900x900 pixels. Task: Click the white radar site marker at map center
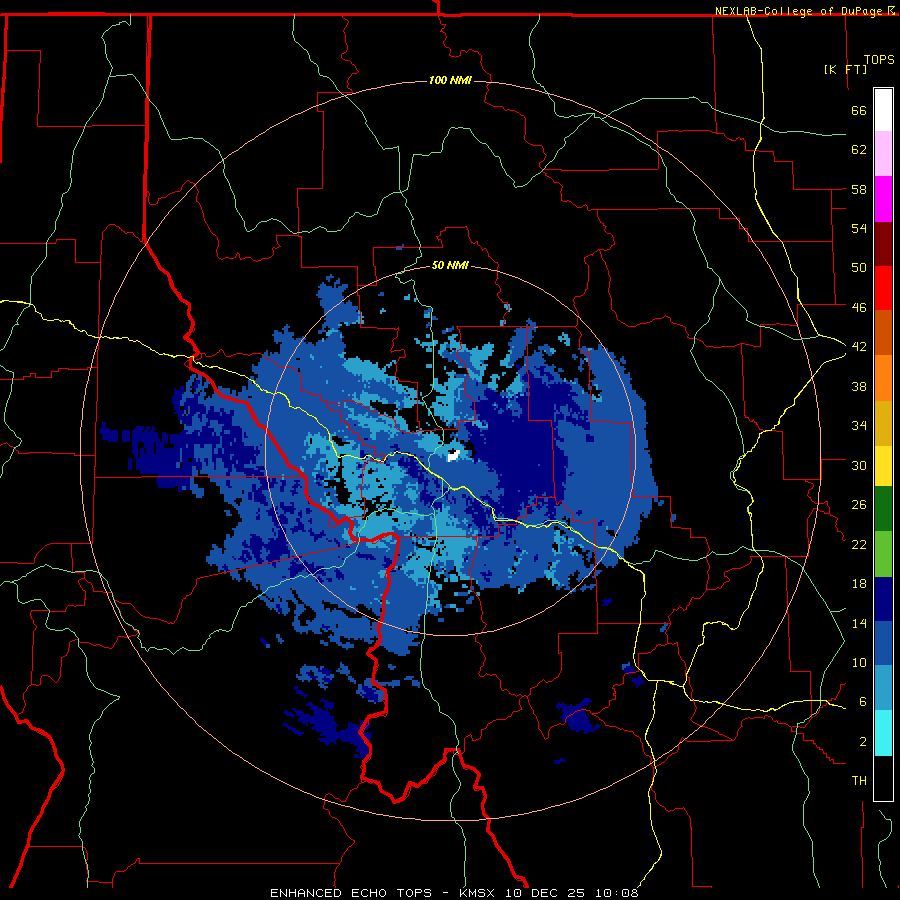click(x=453, y=455)
